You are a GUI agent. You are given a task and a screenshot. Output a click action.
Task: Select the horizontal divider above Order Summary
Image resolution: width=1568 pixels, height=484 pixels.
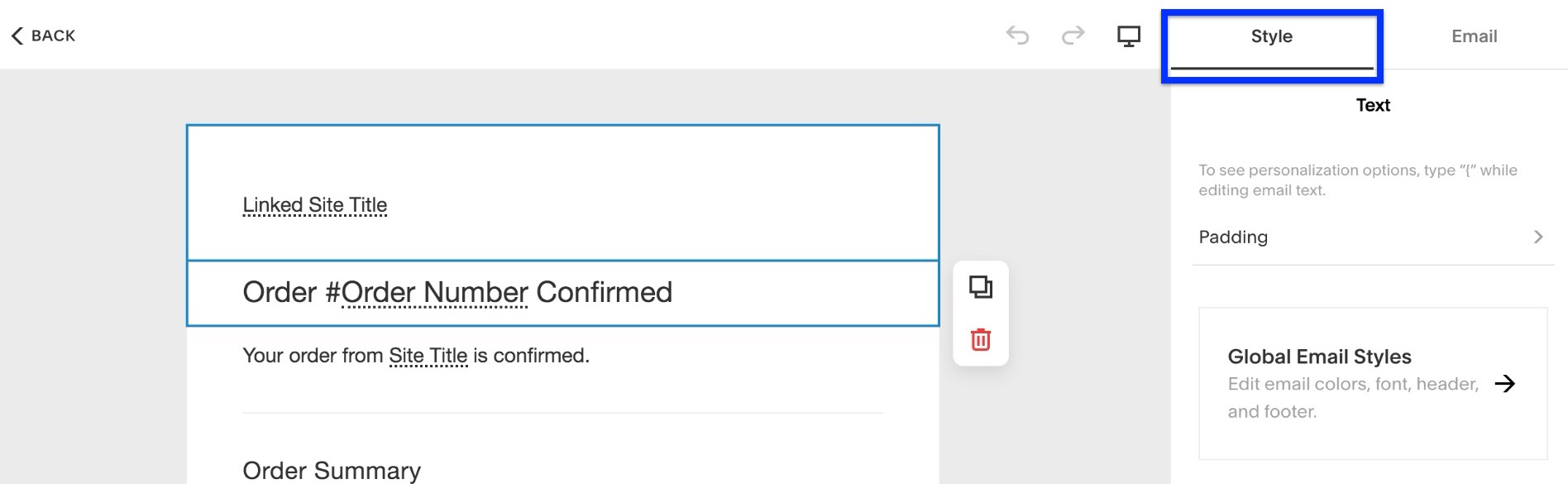tap(562, 413)
